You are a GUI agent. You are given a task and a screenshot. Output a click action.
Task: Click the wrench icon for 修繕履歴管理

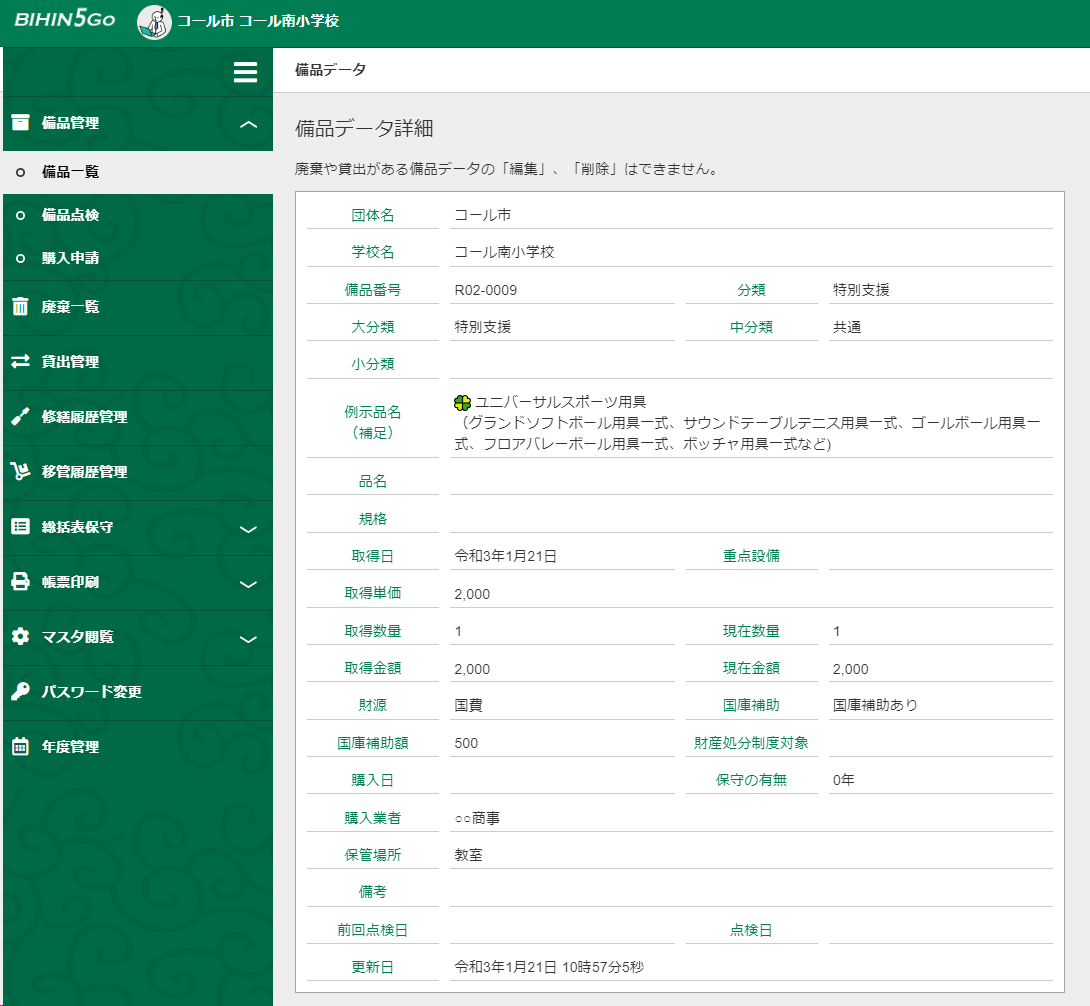pos(20,417)
